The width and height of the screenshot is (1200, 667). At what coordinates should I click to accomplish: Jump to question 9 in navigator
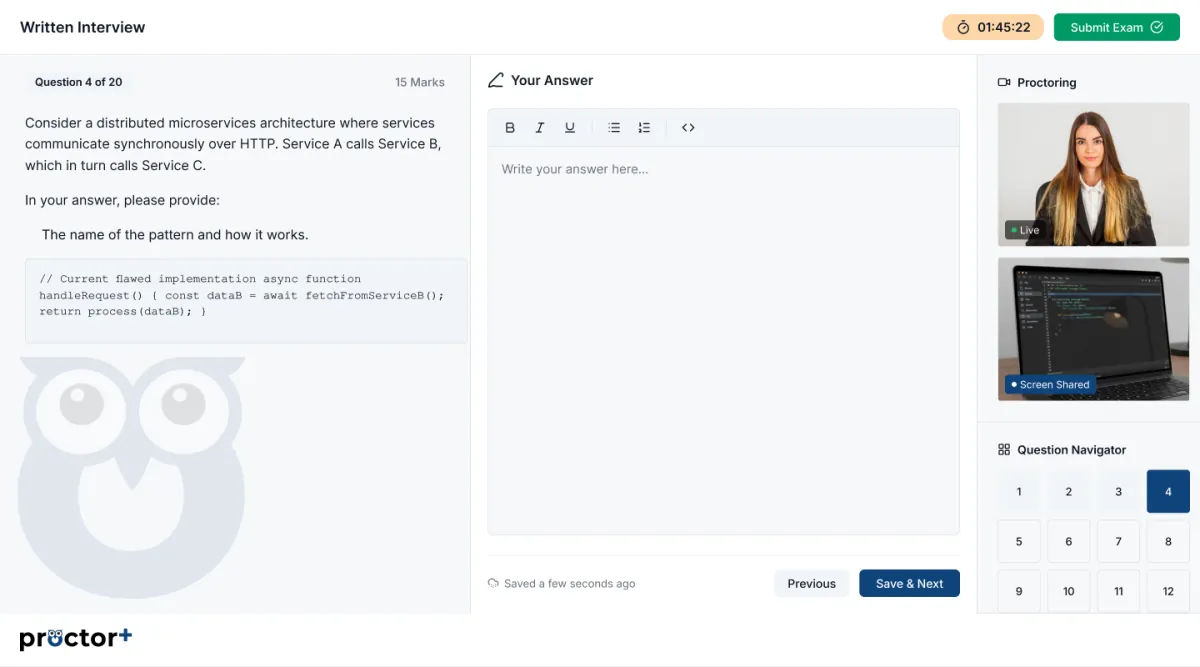1019,591
